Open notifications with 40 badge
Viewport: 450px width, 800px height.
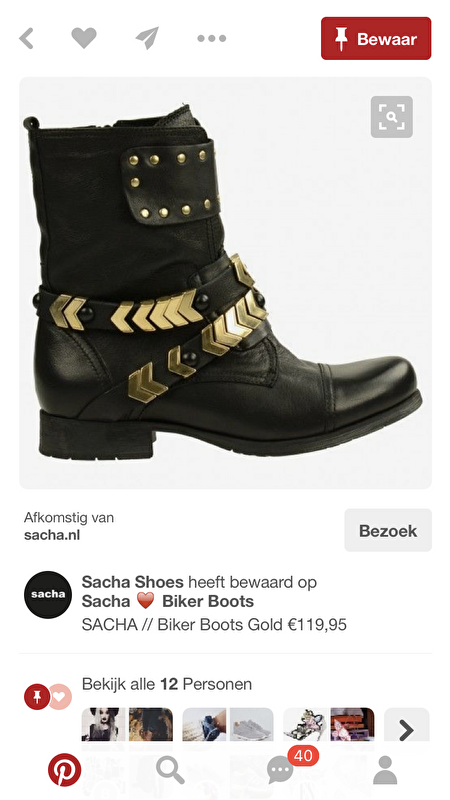point(281,770)
